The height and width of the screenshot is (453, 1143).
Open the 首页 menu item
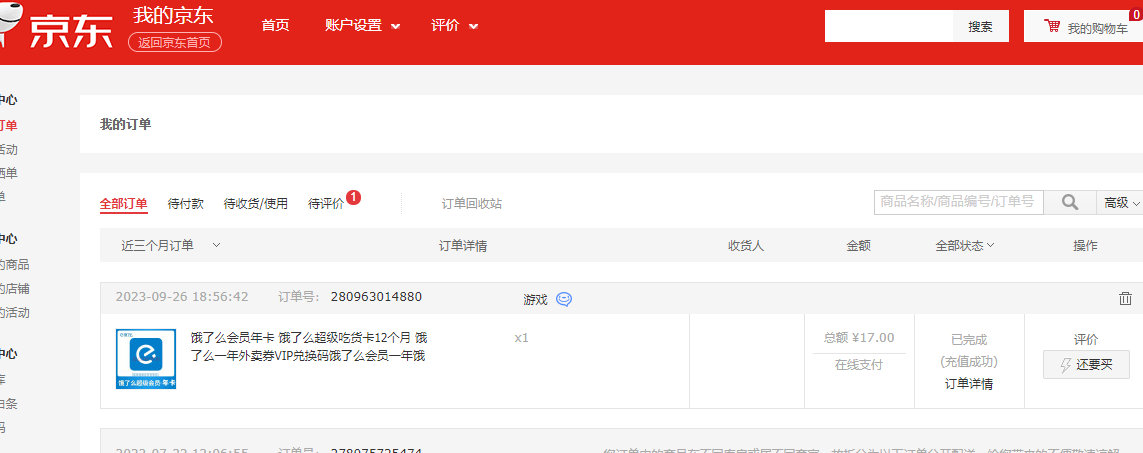[276, 25]
